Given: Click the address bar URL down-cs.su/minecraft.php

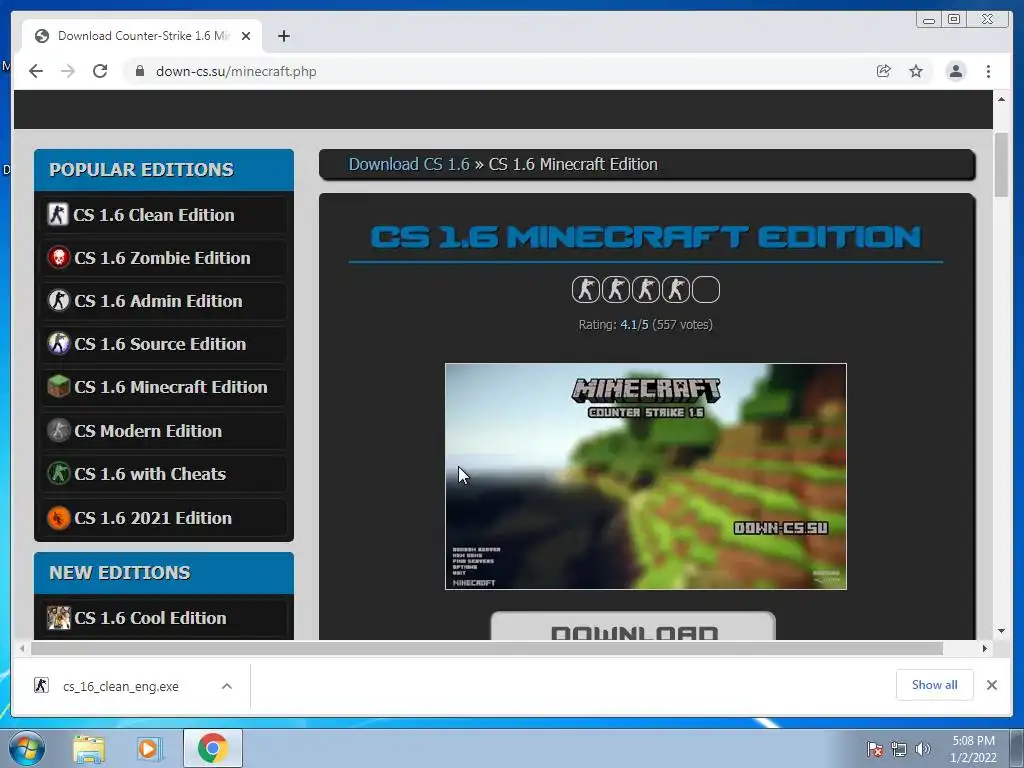Looking at the screenshot, I should (x=236, y=71).
